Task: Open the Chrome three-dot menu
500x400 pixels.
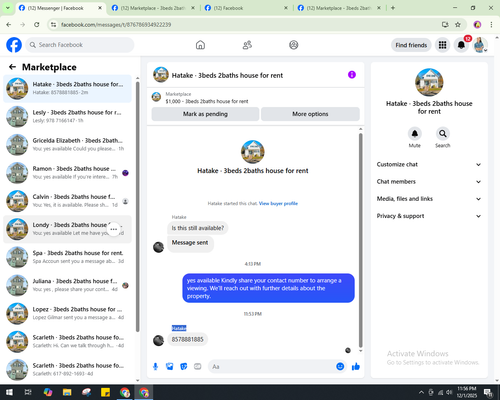Action: click(491, 24)
